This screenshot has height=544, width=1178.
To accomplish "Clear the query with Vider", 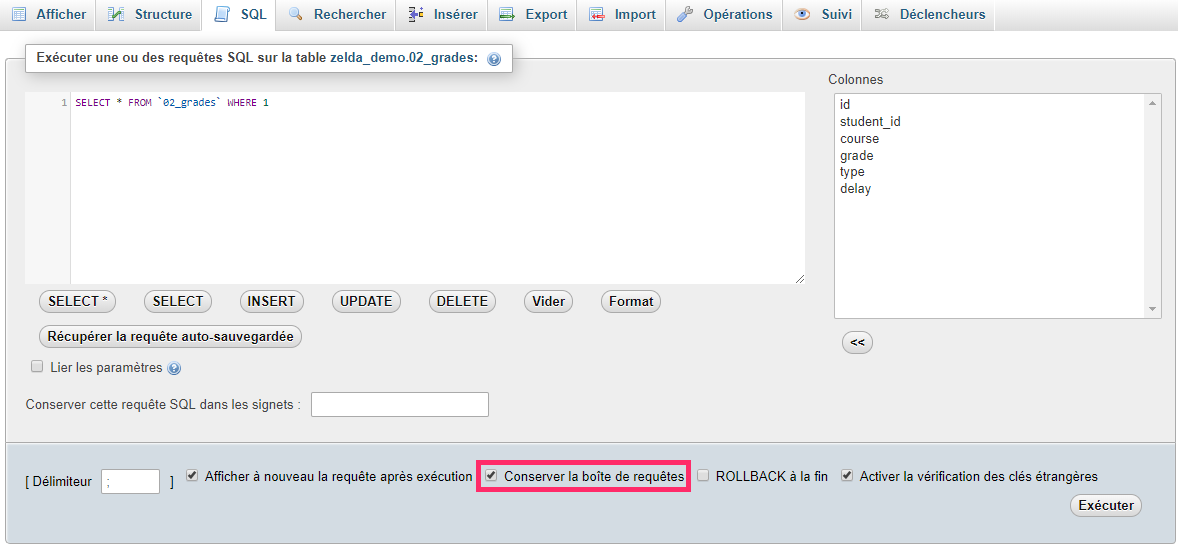I will pos(548,301).
